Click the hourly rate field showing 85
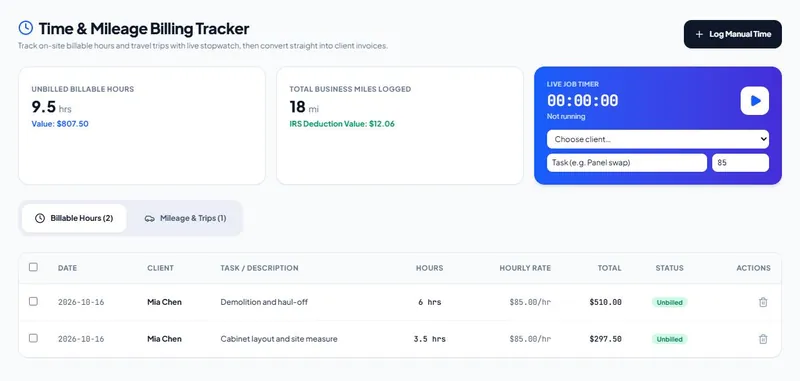 pos(740,163)
